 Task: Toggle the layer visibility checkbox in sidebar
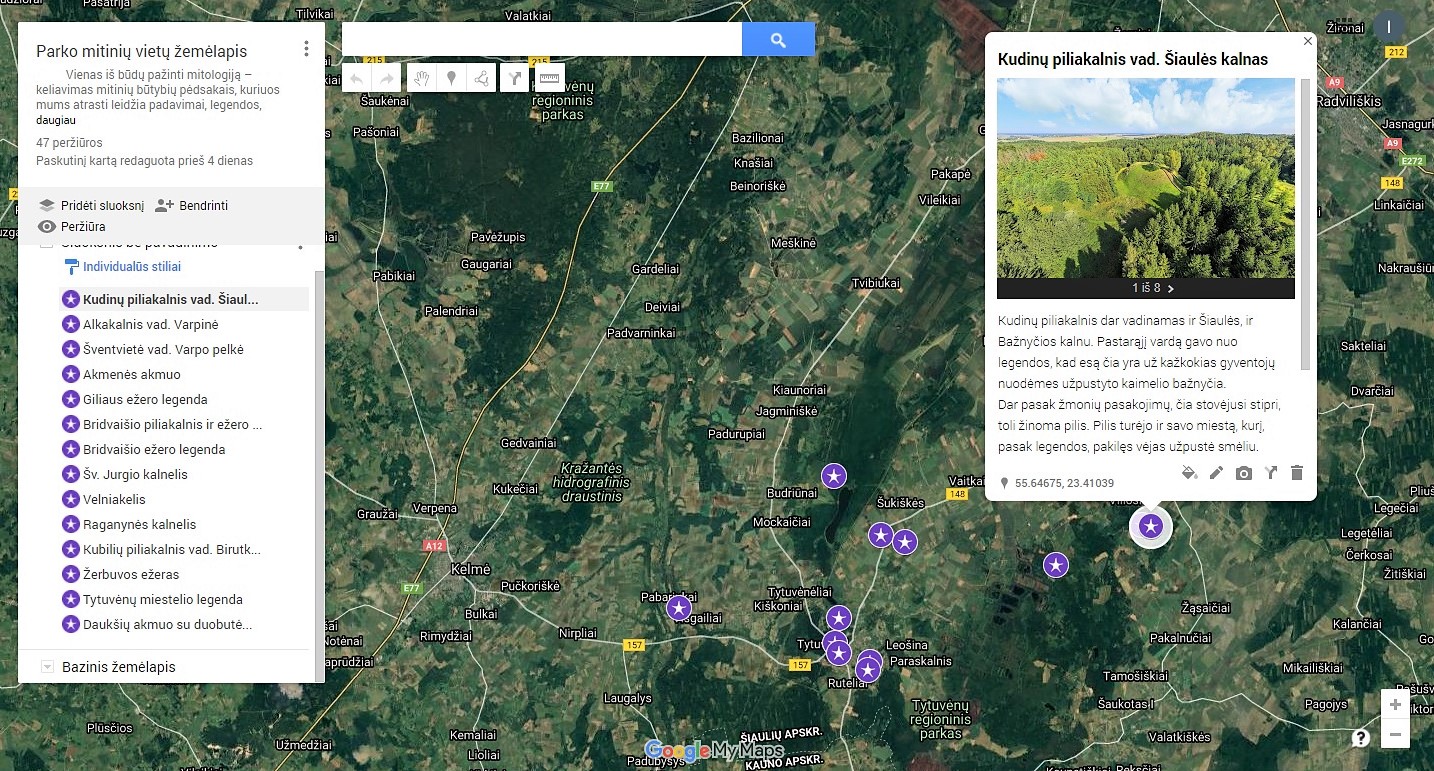coord(46,243)
